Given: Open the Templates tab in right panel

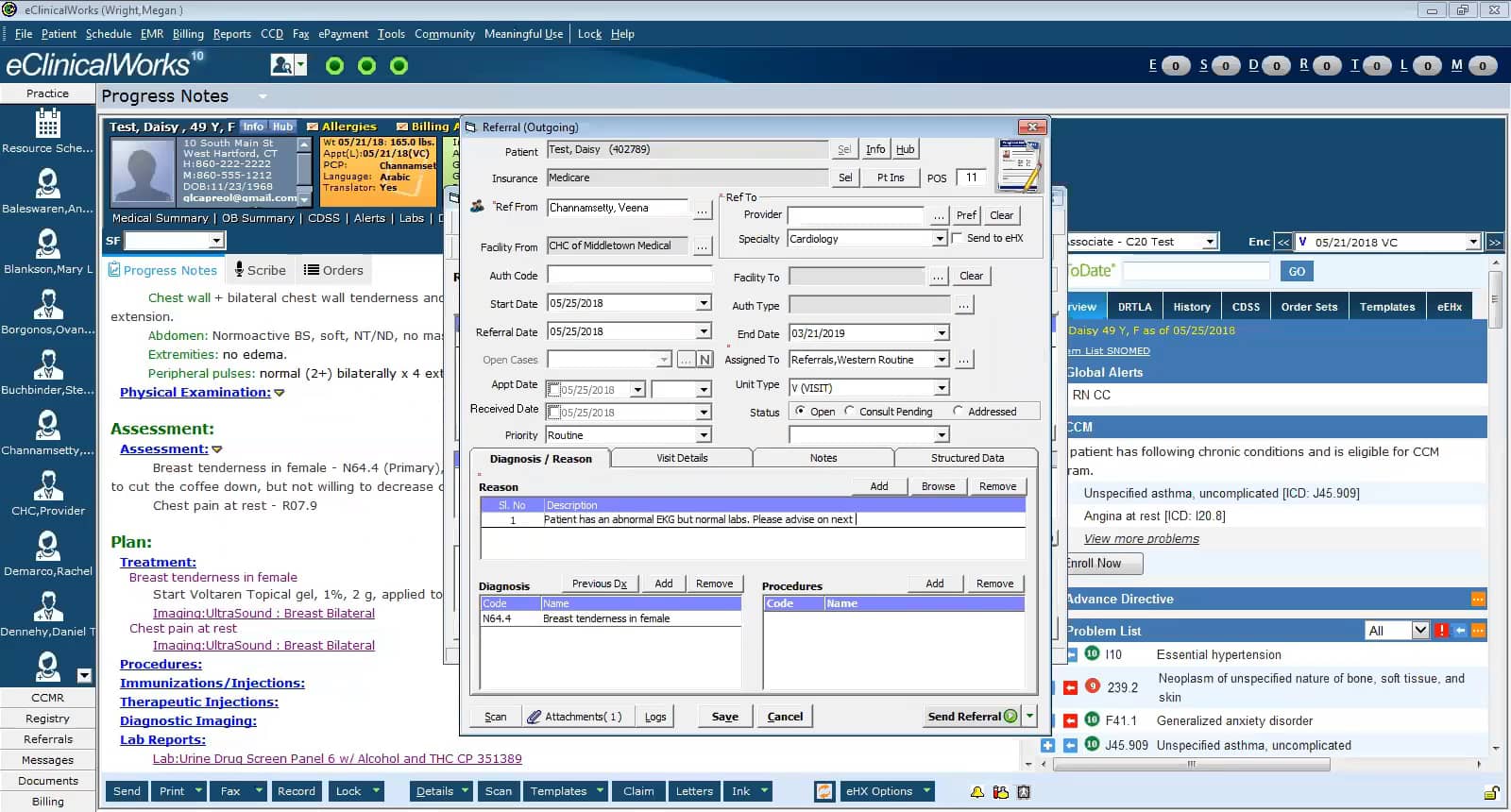Looking at the screenshot, I should (1387, 307).
